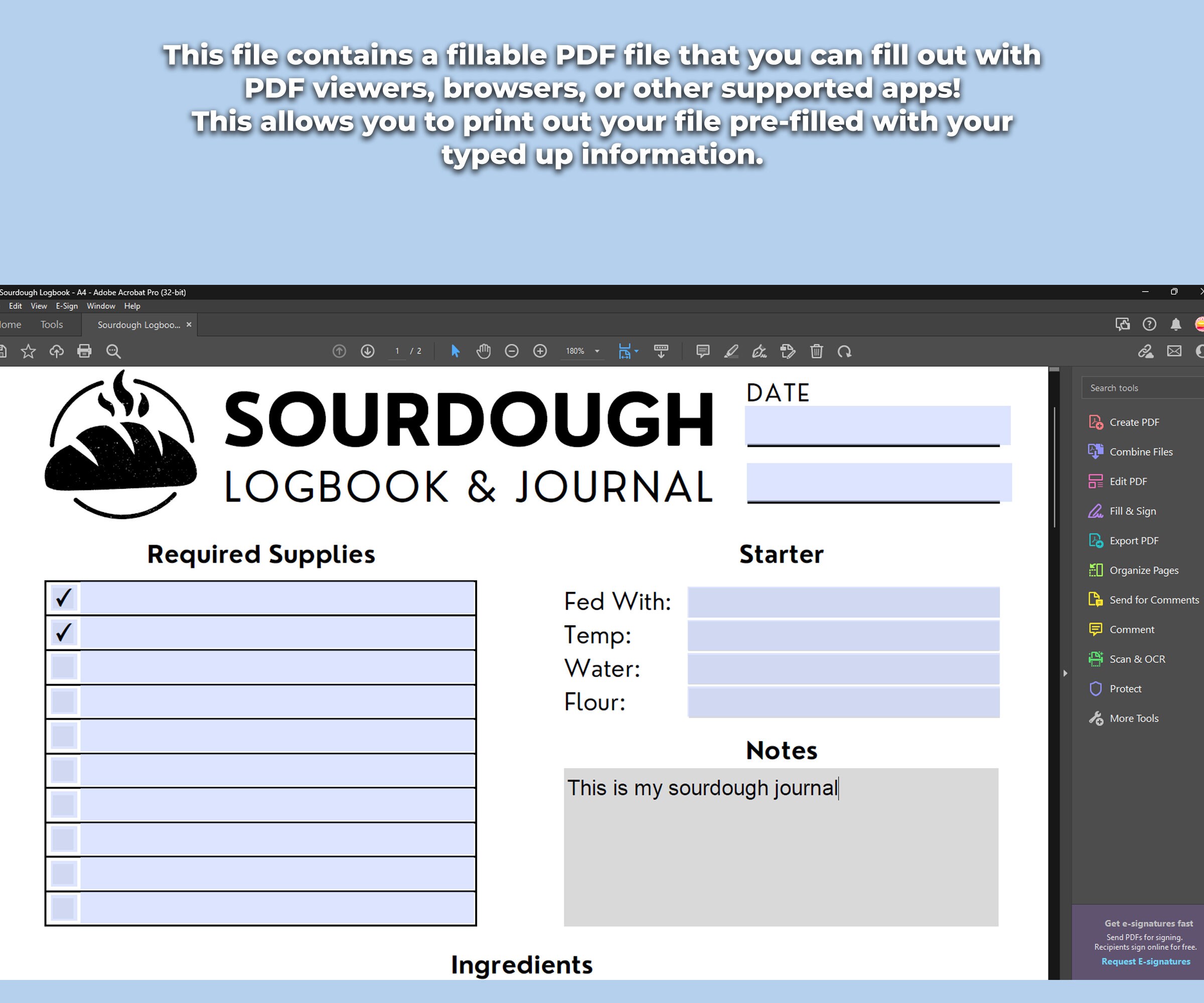Select the Hand tool in the toolbar
Screen dimensions: 1204x1003
(x=483, y=352)
